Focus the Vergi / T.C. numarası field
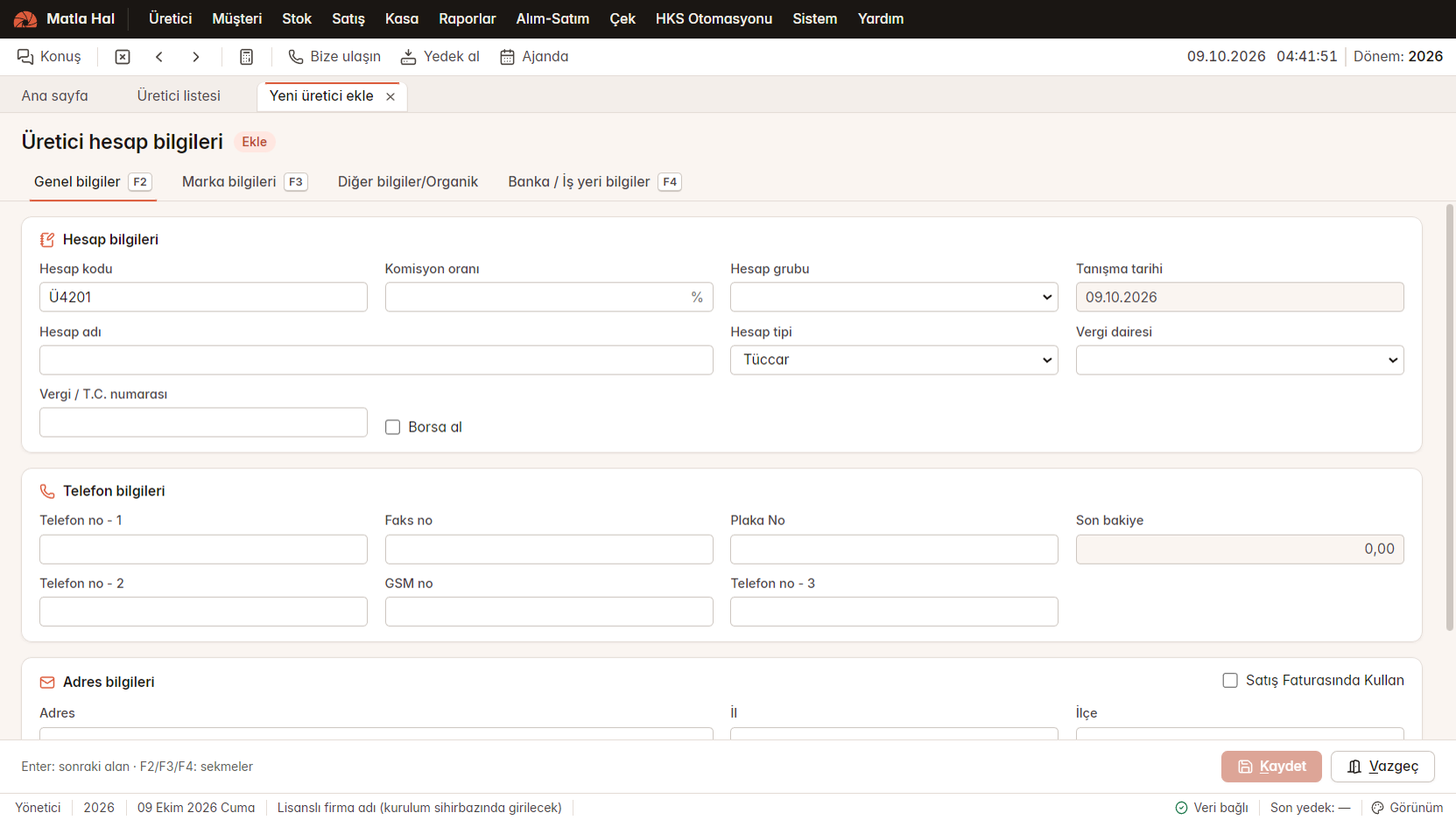The image size is (1456, 820). pyautogui.click(x=203, y=423)
